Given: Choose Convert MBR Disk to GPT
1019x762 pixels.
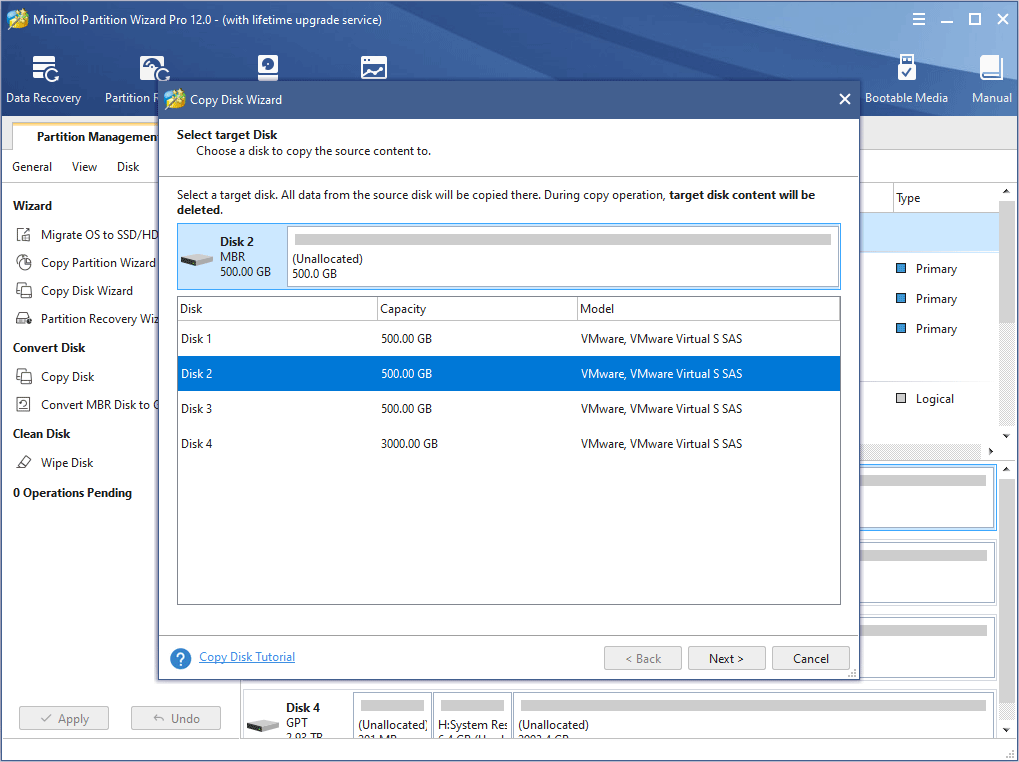Looking at the screenshot, I should (86, 405).
